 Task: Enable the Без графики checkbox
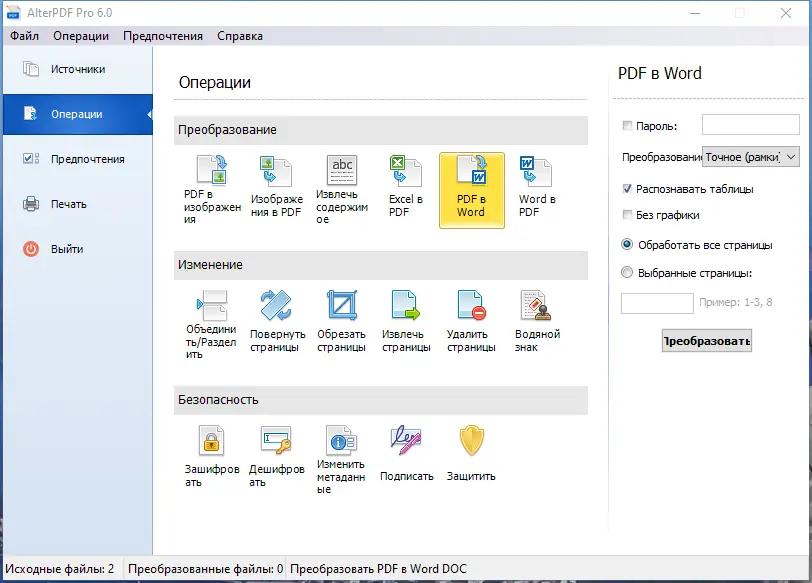627,215
